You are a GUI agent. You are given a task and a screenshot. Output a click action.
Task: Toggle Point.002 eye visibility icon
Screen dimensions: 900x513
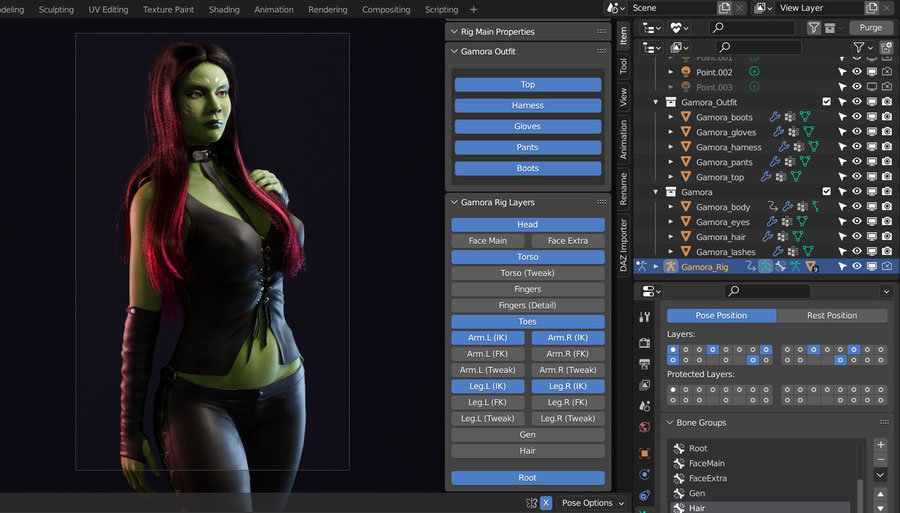[x=856, y=72]
